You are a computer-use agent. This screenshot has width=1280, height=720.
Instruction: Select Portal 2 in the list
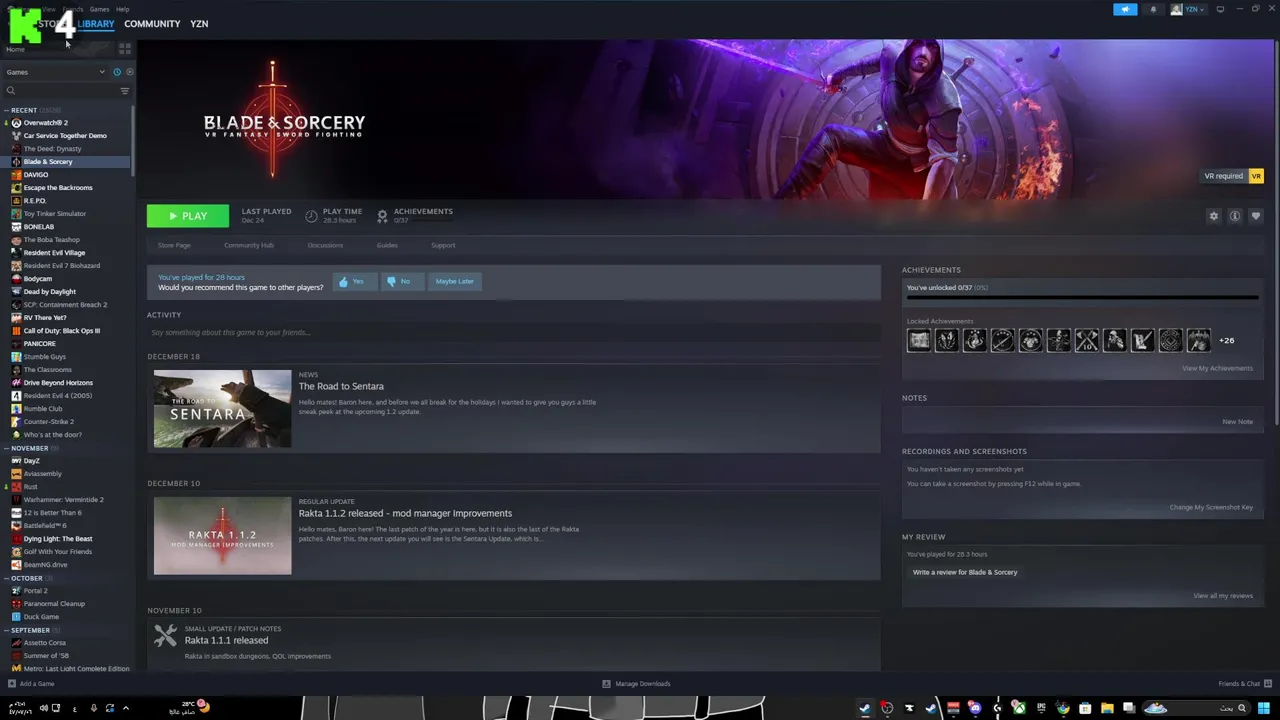pos(35,591)
